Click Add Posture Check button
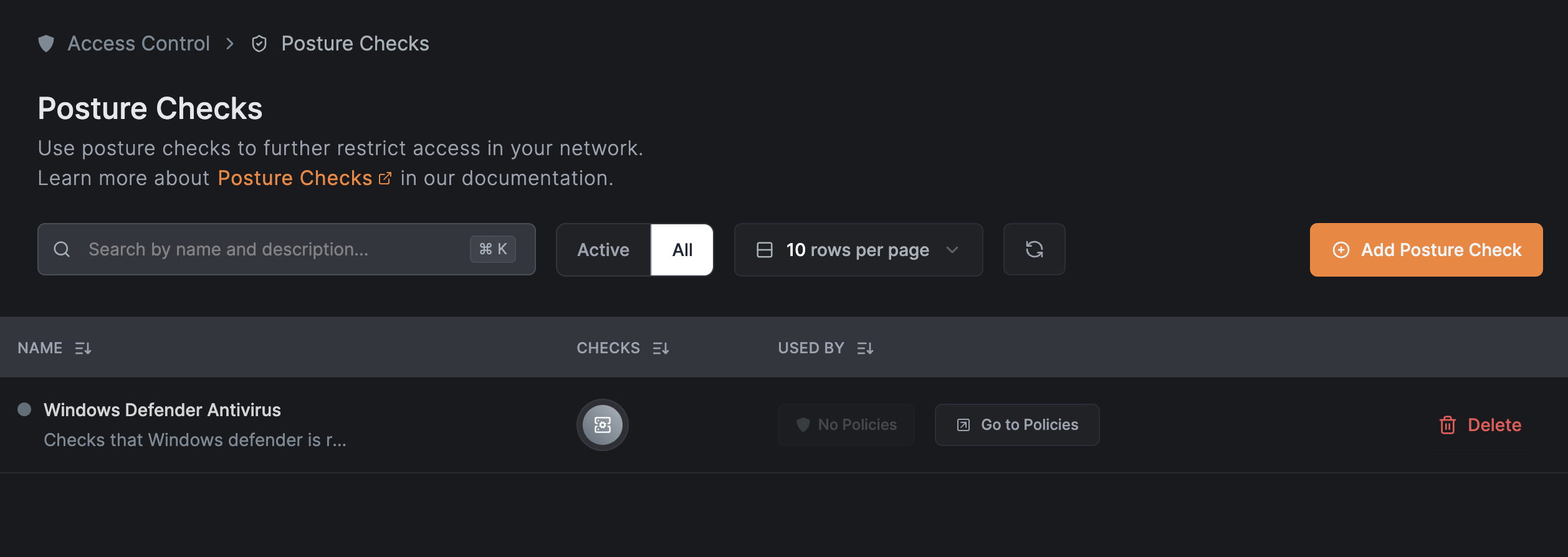Viewport: 1568px width, 557px height. [x=1426, y=250]
